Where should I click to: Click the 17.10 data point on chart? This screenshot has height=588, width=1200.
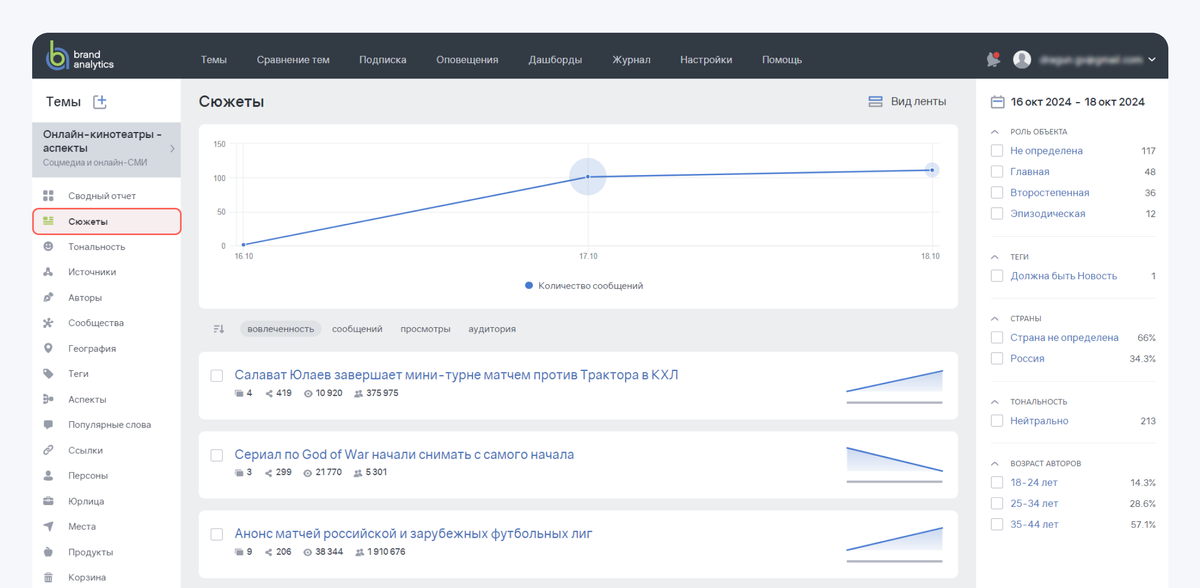point(588,177)
